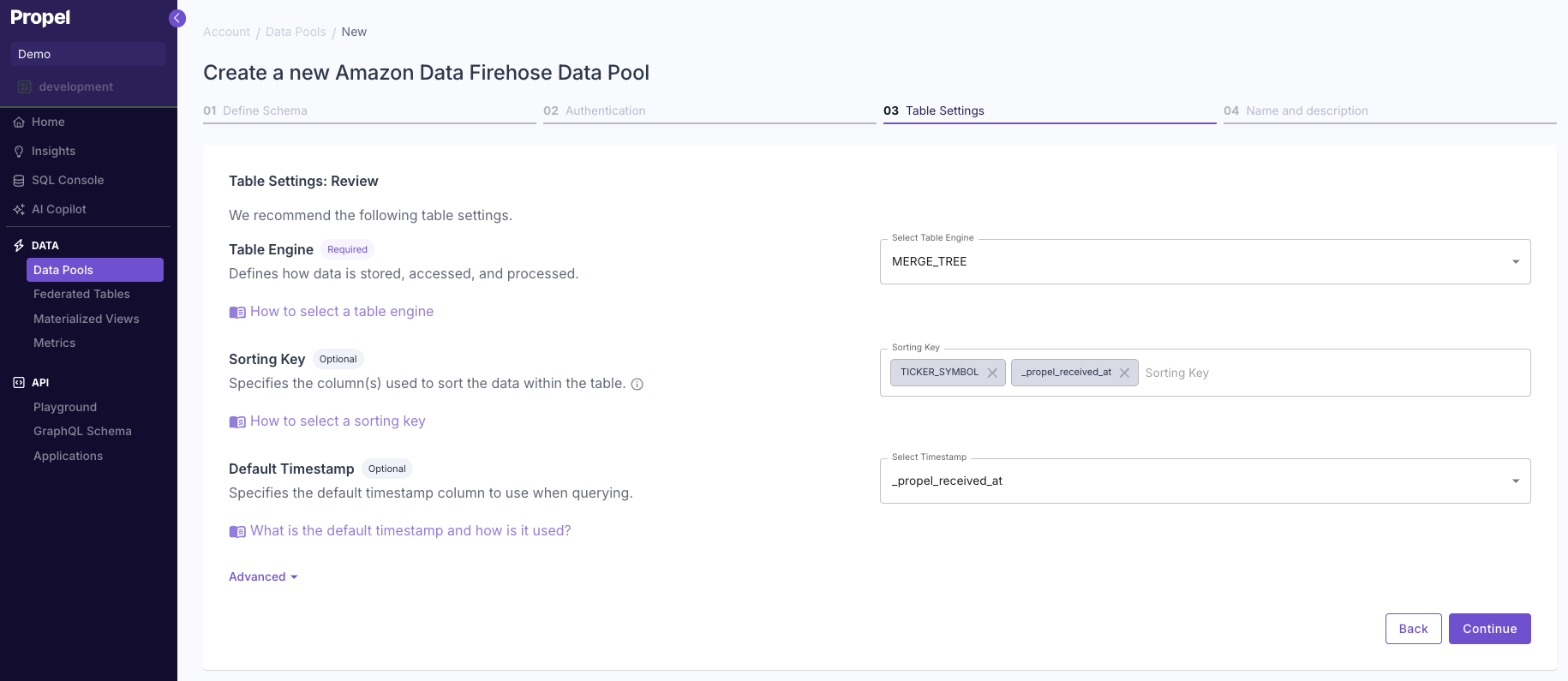Open the Select Table Engine dropdown

pos(1205,261)
